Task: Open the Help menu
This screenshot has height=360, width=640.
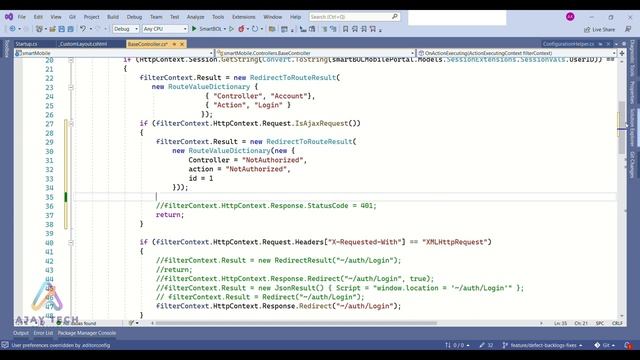Action: [x=296, y=17]
